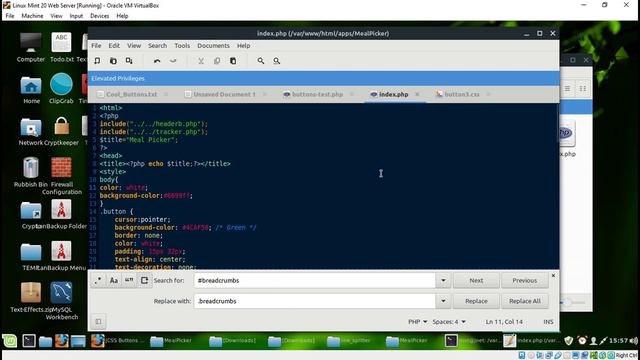The width and height of the screenshot is (640, 360).
Task: Switch to CSS Buttons Firefox taskbar window
Action: coord(118,340)
